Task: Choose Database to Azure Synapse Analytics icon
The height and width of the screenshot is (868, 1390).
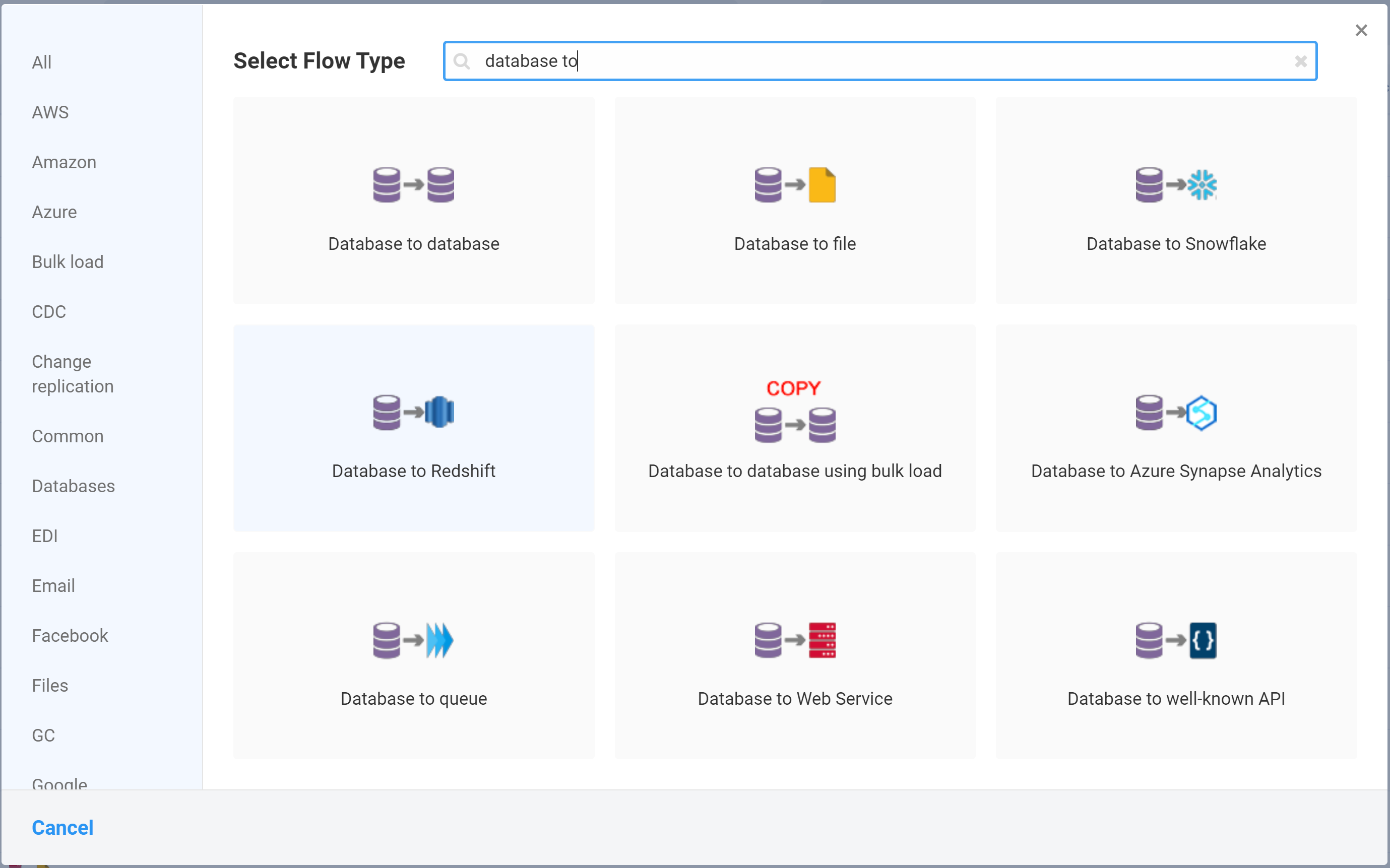Action: (1175, 412)
